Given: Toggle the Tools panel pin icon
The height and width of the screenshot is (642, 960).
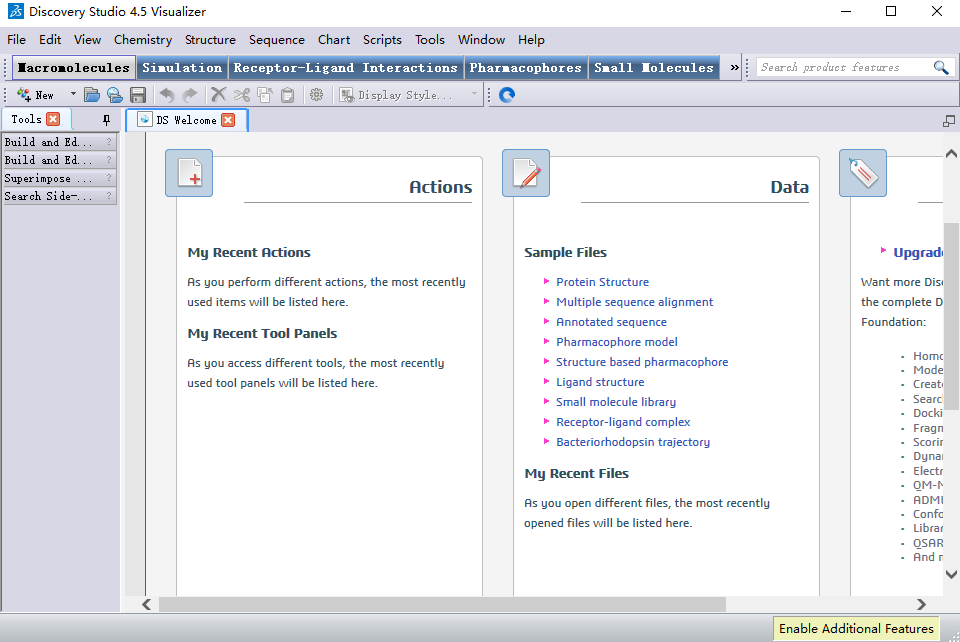Looking at the screenshot, I should [107, 119].
